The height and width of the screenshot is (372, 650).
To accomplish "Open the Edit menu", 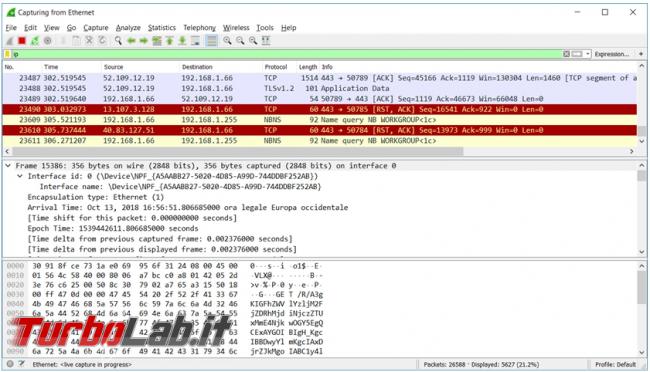I will tap(30, 28).
